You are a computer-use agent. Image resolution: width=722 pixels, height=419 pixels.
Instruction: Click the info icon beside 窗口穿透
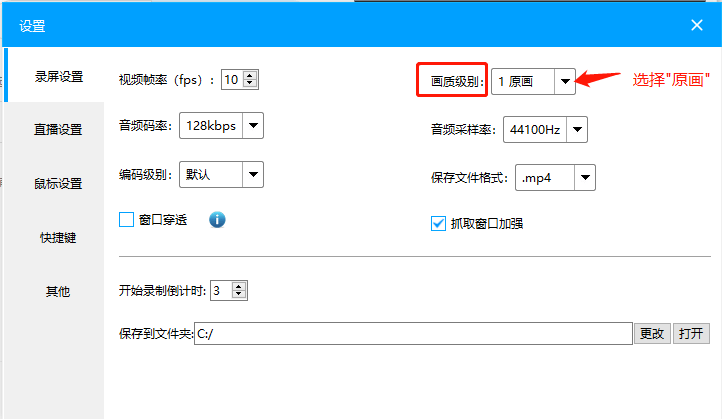click(x=217, y=220)
